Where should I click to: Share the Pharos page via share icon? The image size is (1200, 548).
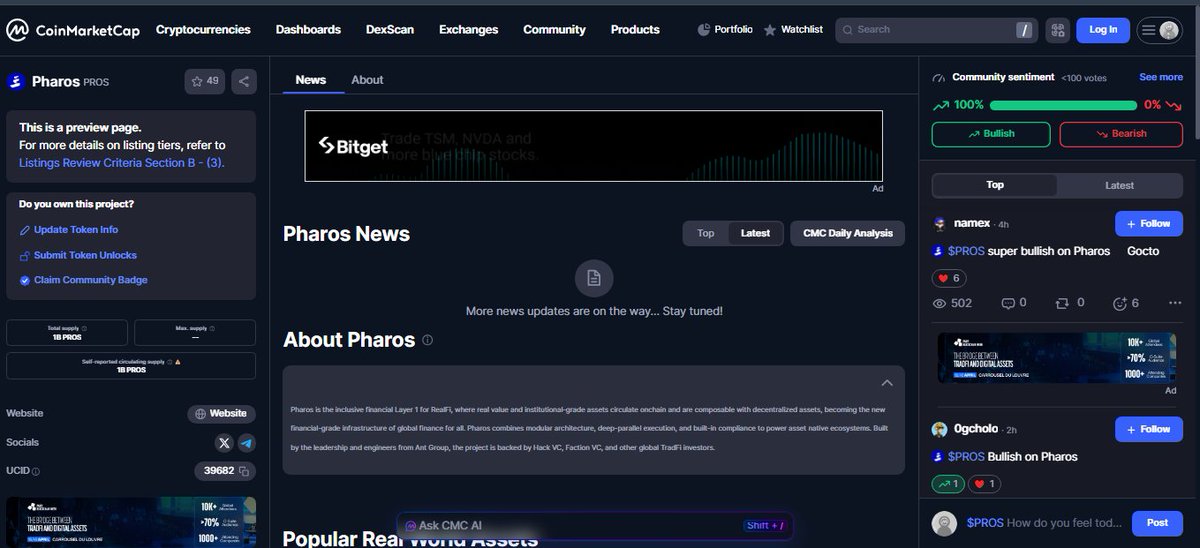pos(244,81)
